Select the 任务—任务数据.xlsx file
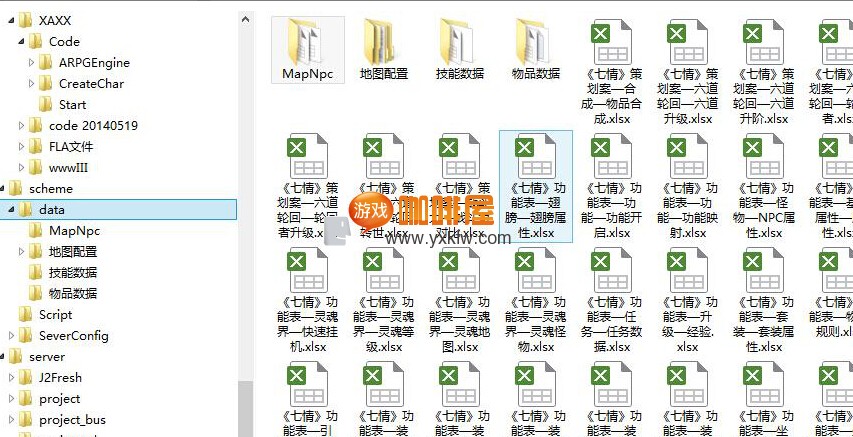Image resolution: width=853 pixels, height=437 pixels. (x=612, y=300)
